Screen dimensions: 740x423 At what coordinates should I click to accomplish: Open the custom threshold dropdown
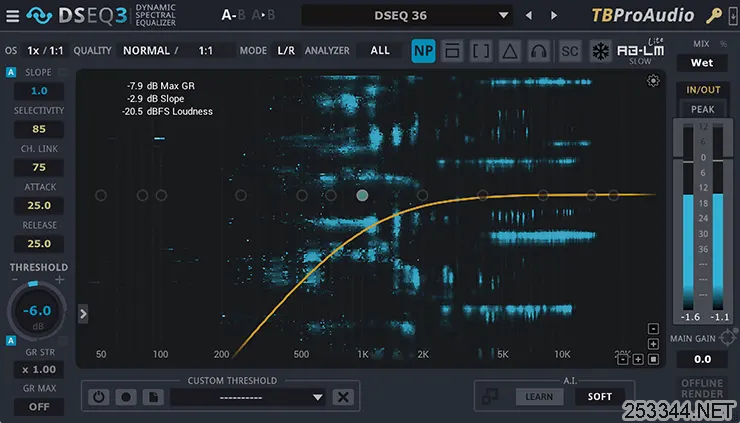pos(248,397)
